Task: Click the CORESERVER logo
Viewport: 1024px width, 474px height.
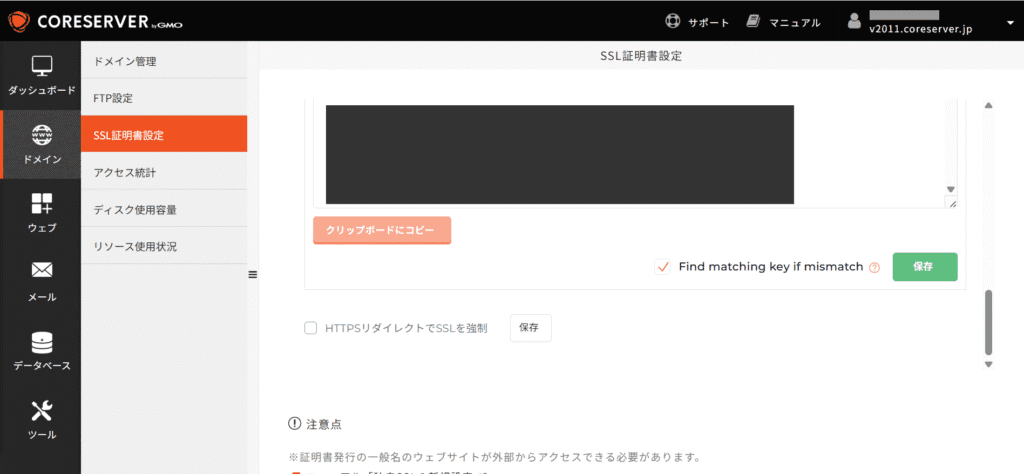Action: (96, 22)
